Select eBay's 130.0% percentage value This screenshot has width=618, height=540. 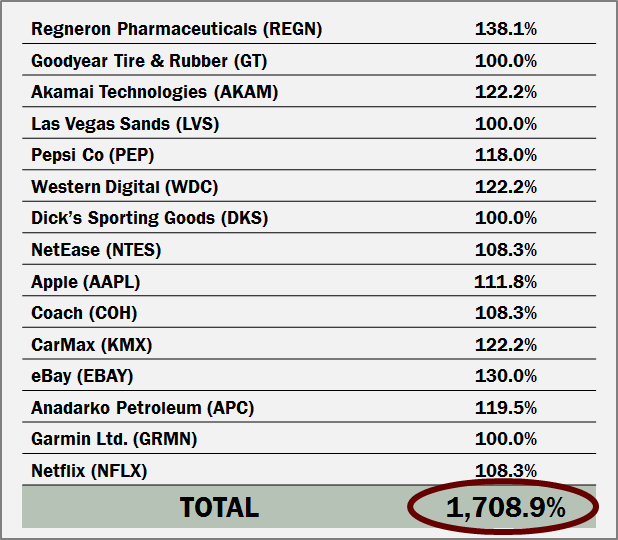pos(505,376)
